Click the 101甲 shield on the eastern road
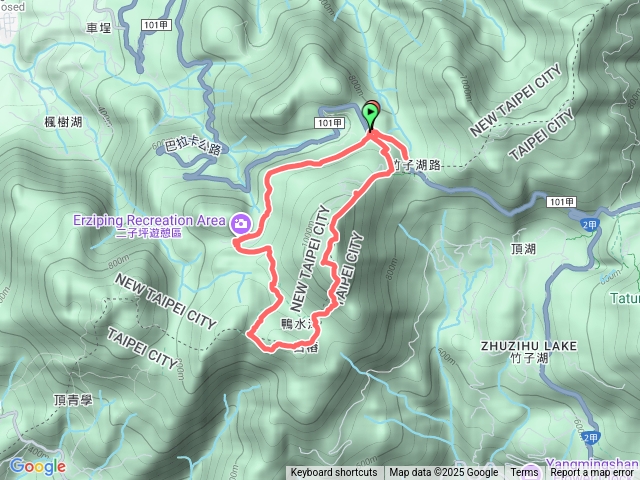This screenshot has width=640, height=480. pos(561,202)
